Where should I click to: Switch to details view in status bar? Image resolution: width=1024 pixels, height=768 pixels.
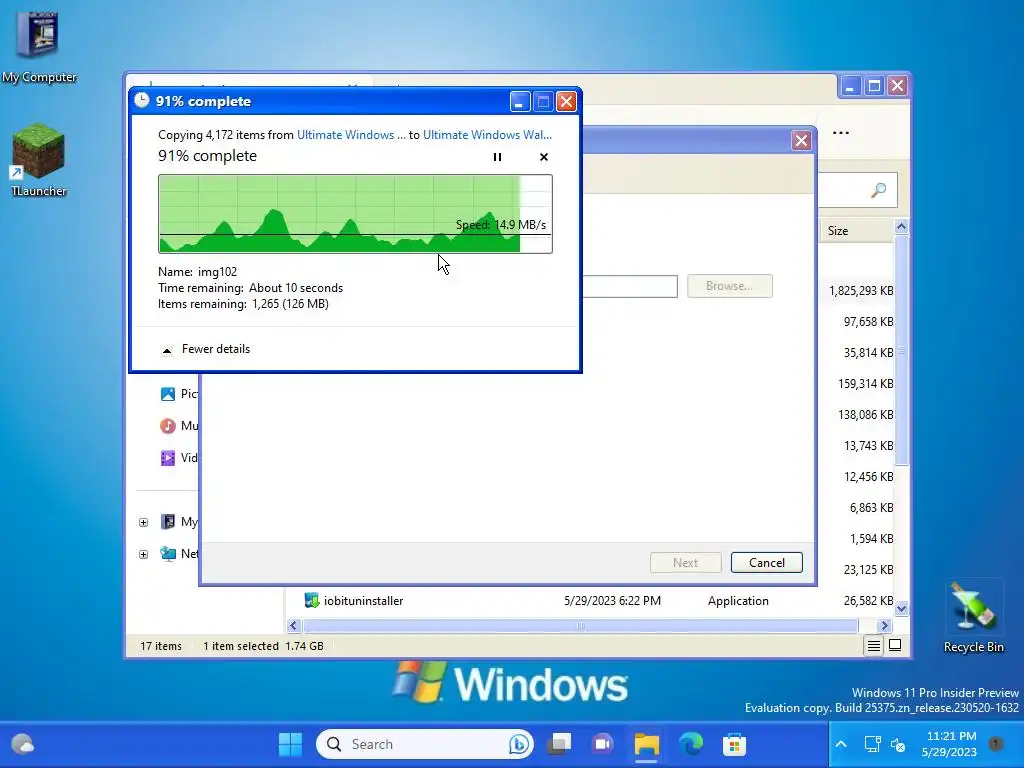coord(873,646)
